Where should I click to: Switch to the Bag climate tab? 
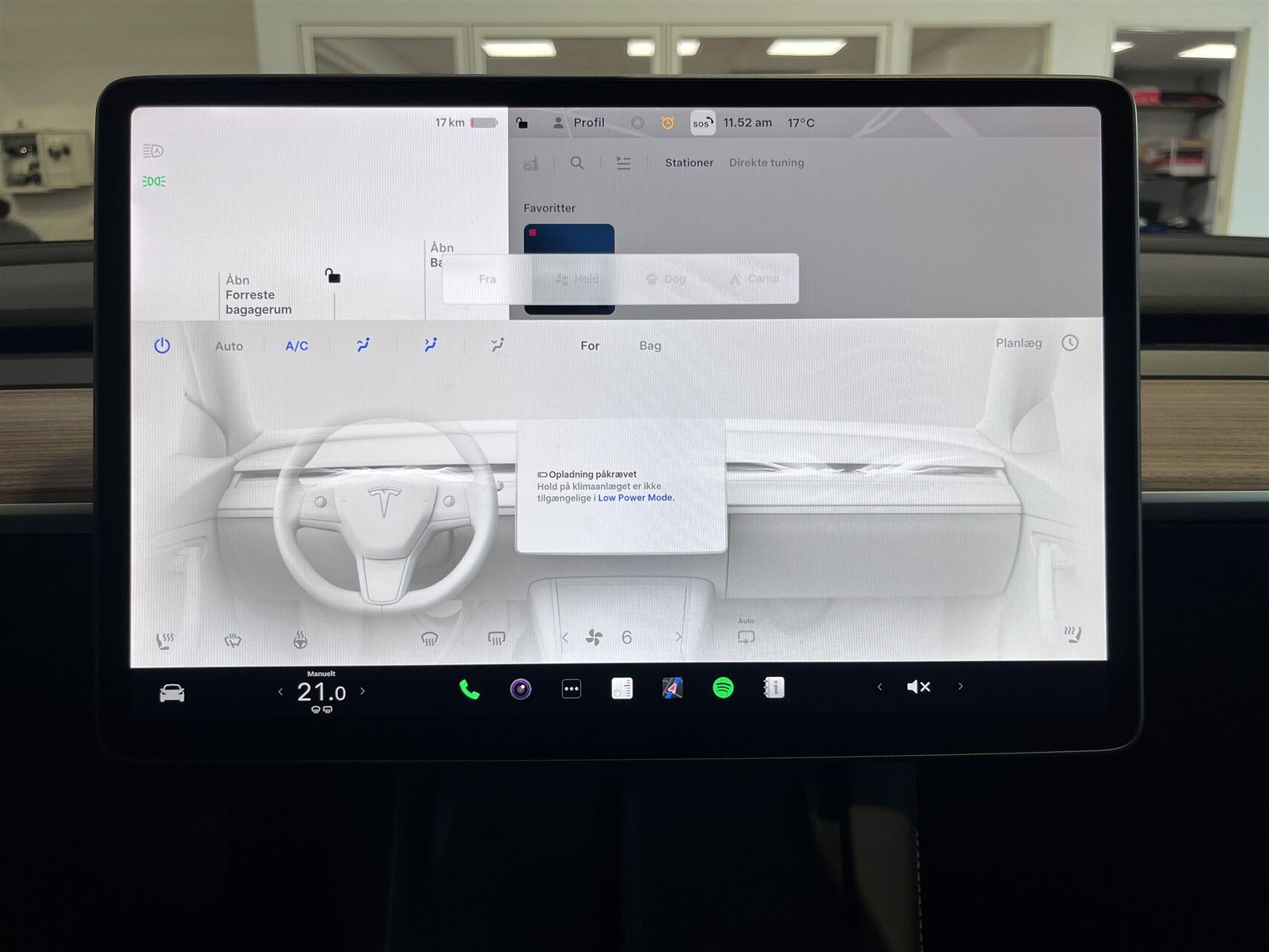pyautogui.click(x=650, y=346)
